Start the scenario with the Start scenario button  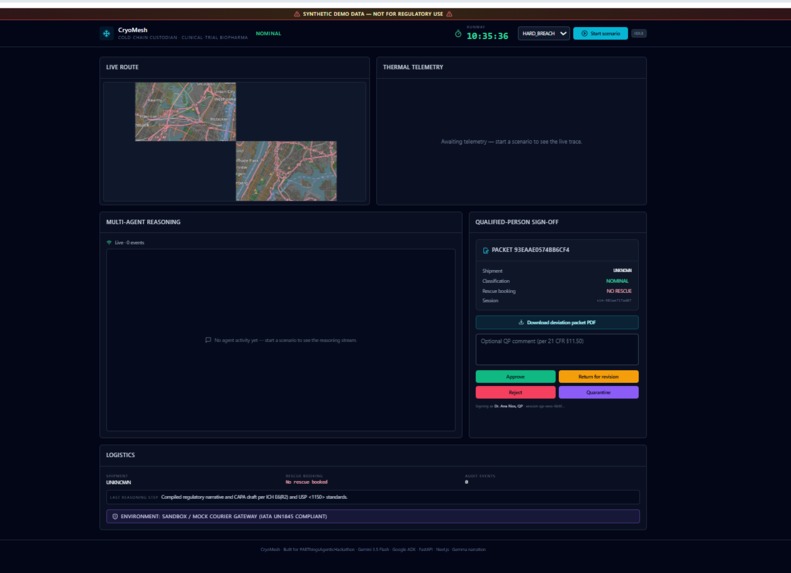point(600,33)
